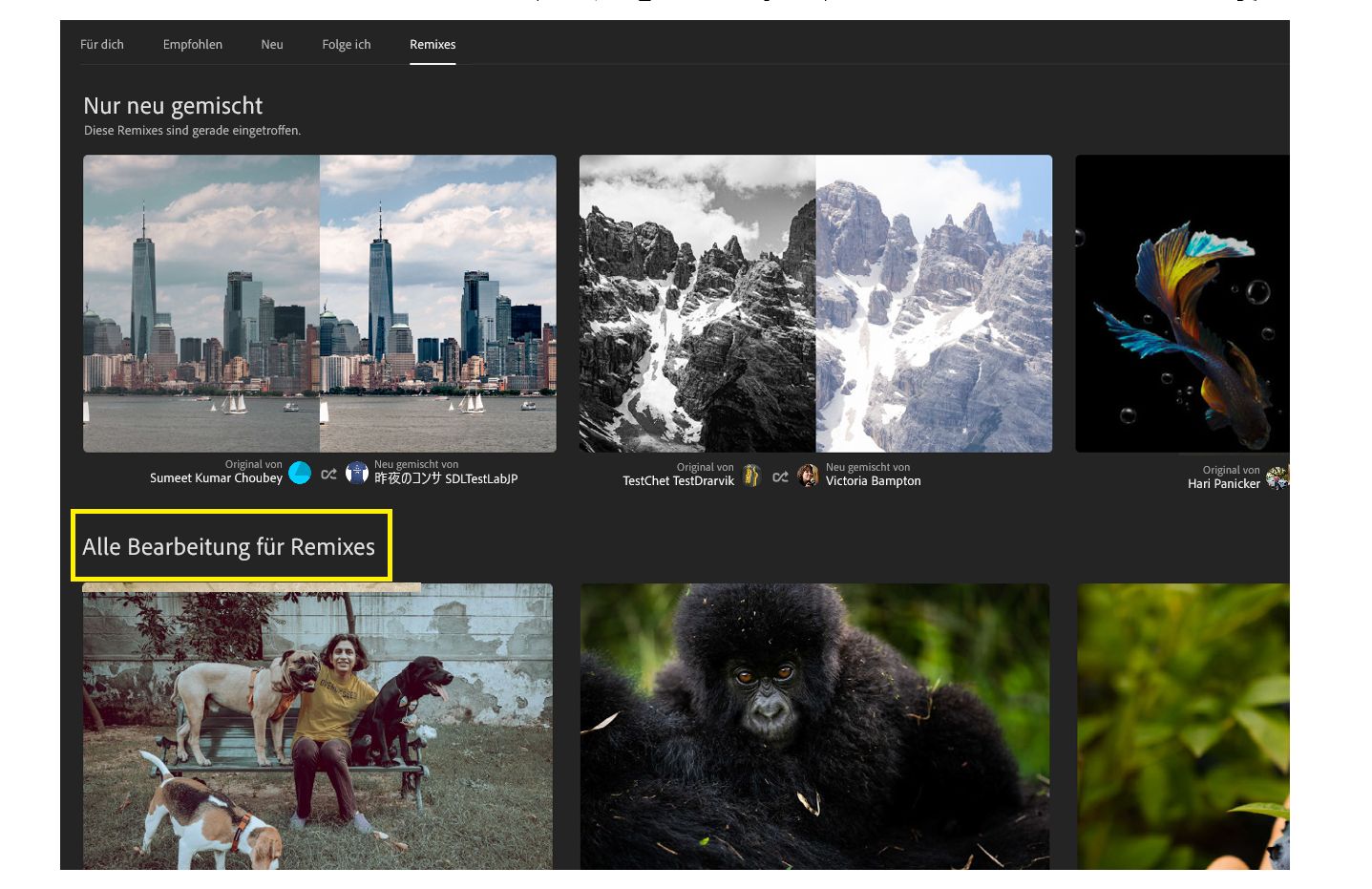The height and width of the screenshot is (889, 1372).
Task: Click Sumeet Kumar Choubey's blue avatar icon
Action: click(300, 473)
